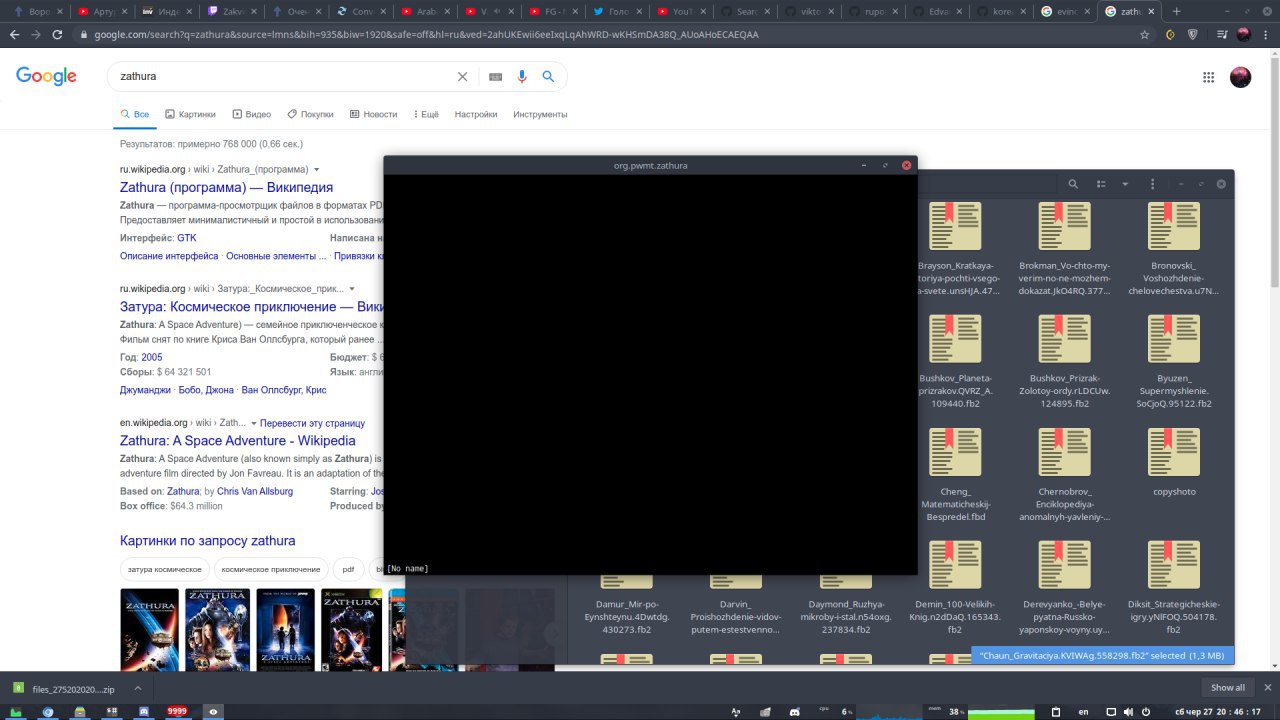Open the files_275202020 zip download
Image resolution: width=1280 pixels, height=720 pixels.
pyautogui.click(x=65, y=688)
